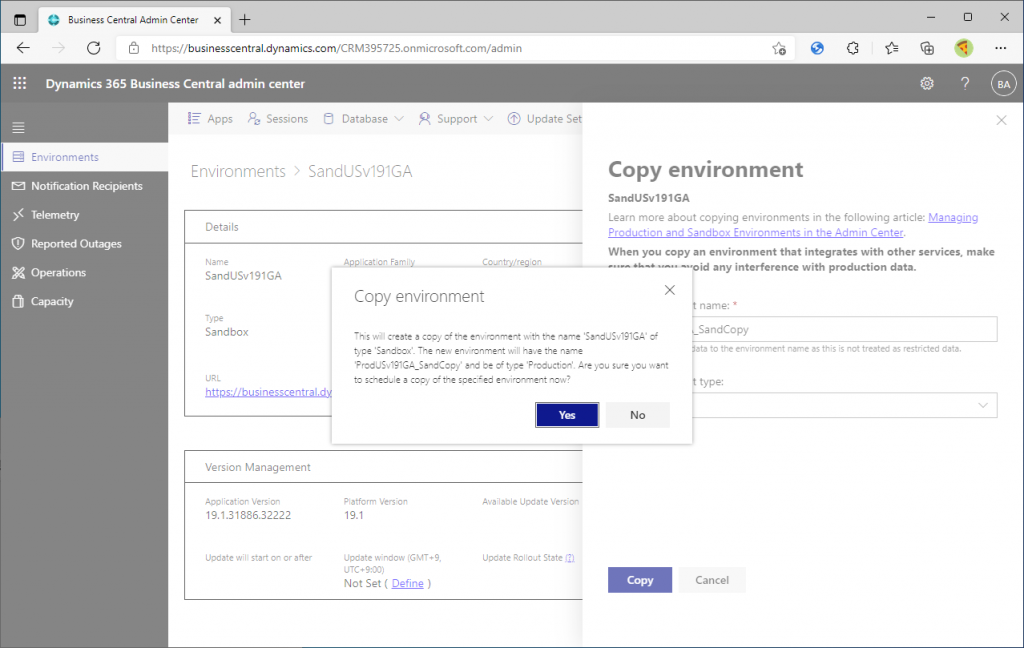Click the new environment name field

tap(845, 329)
